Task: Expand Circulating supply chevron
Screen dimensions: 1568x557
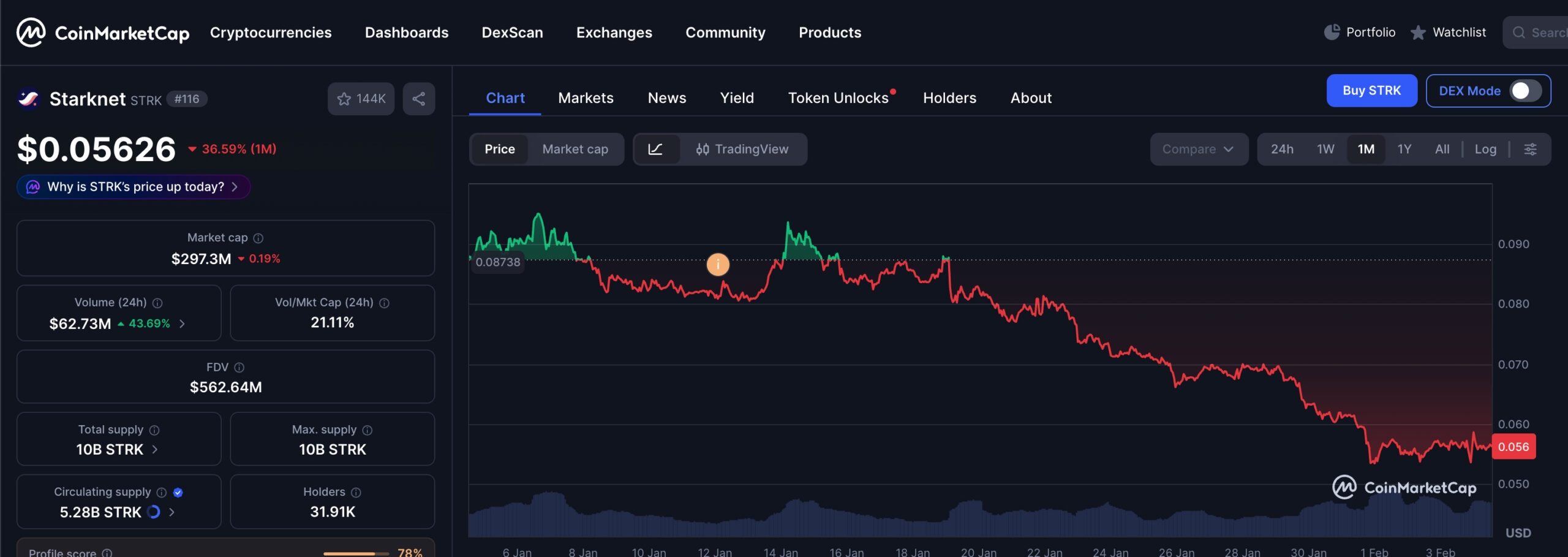Action: [171, 512]
